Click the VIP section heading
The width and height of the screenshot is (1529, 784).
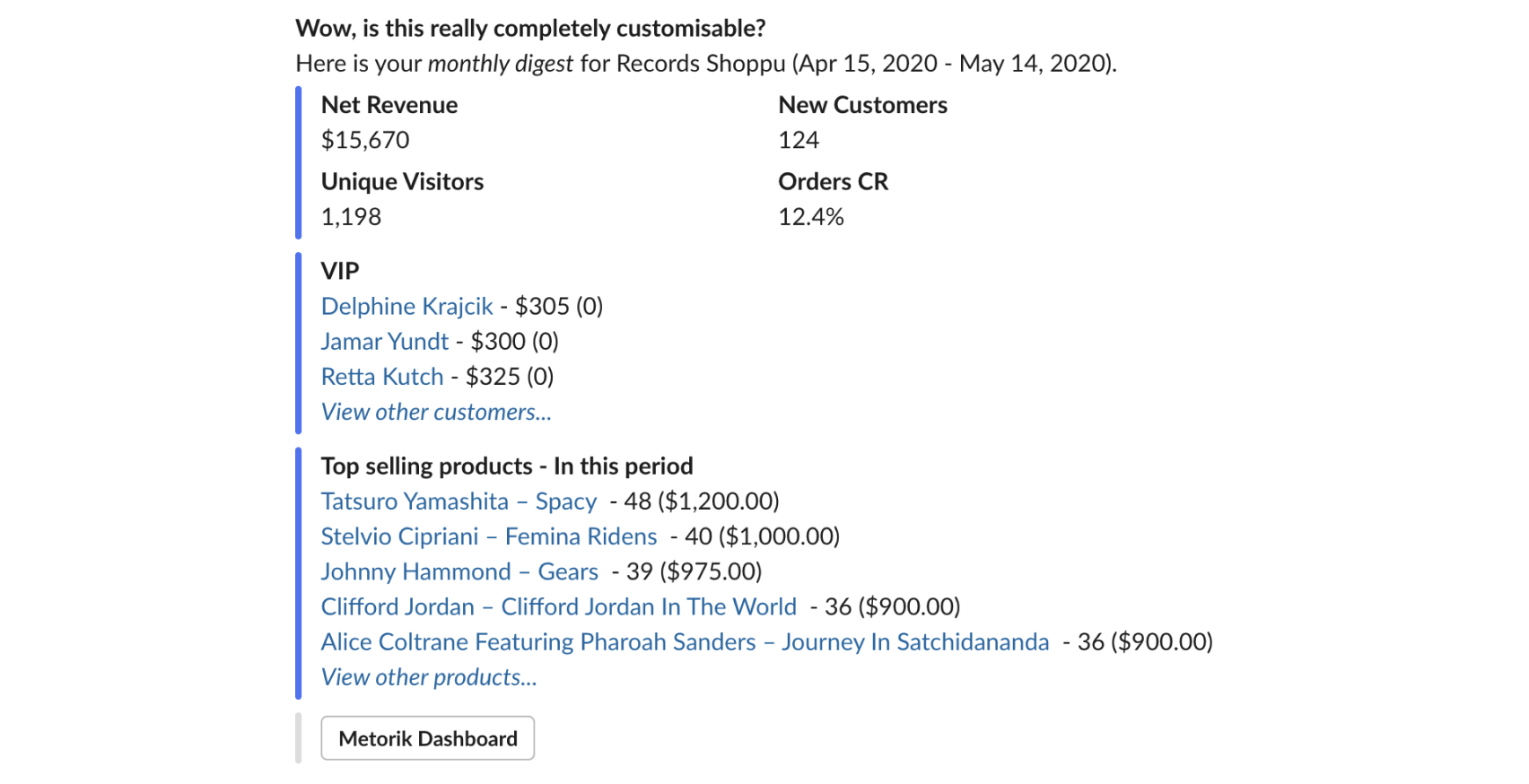[340, 271]
